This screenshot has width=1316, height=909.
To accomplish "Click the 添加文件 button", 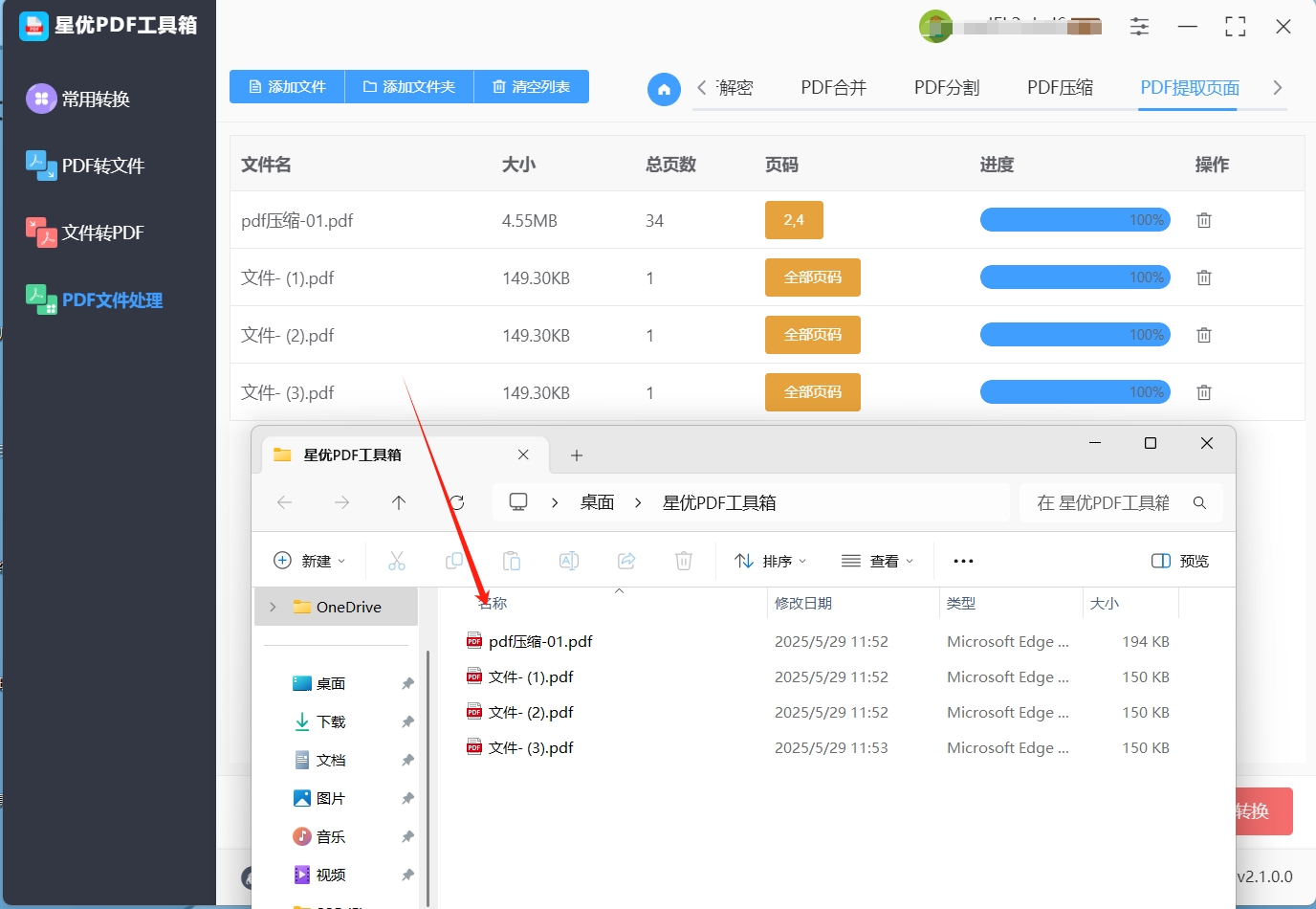I will pos(287,86).
